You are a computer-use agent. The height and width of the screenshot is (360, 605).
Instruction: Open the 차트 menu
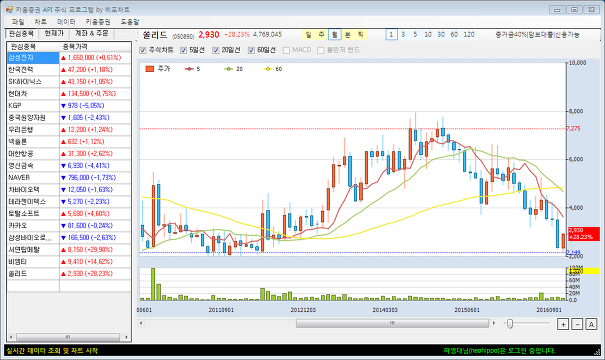(x=41, y=22)
